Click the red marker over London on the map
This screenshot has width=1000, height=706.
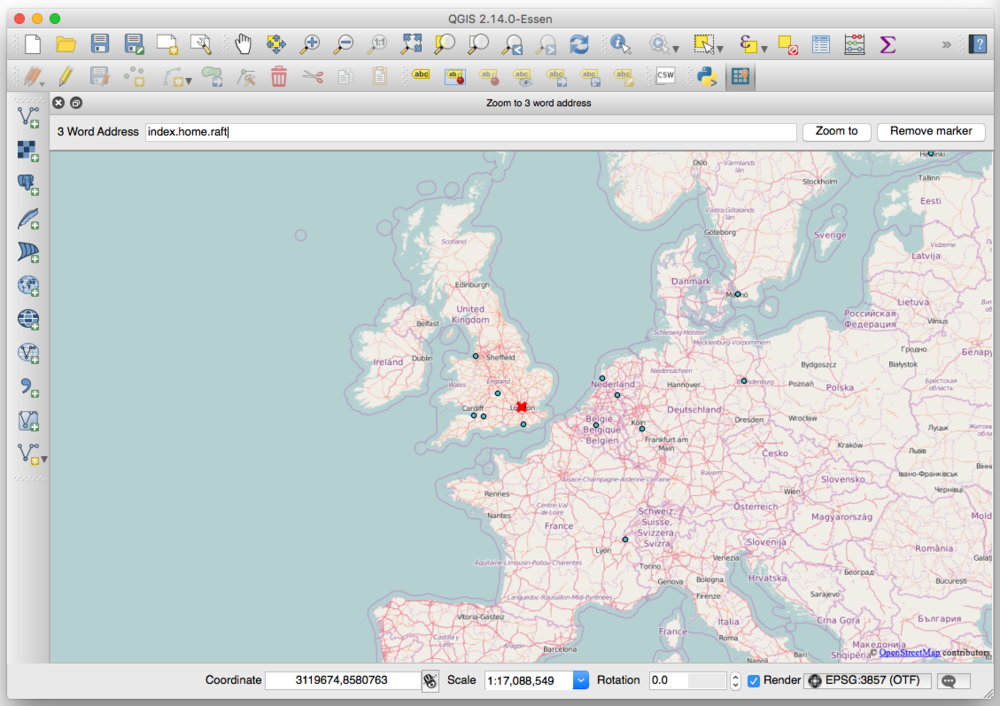(x=522, y=407)
